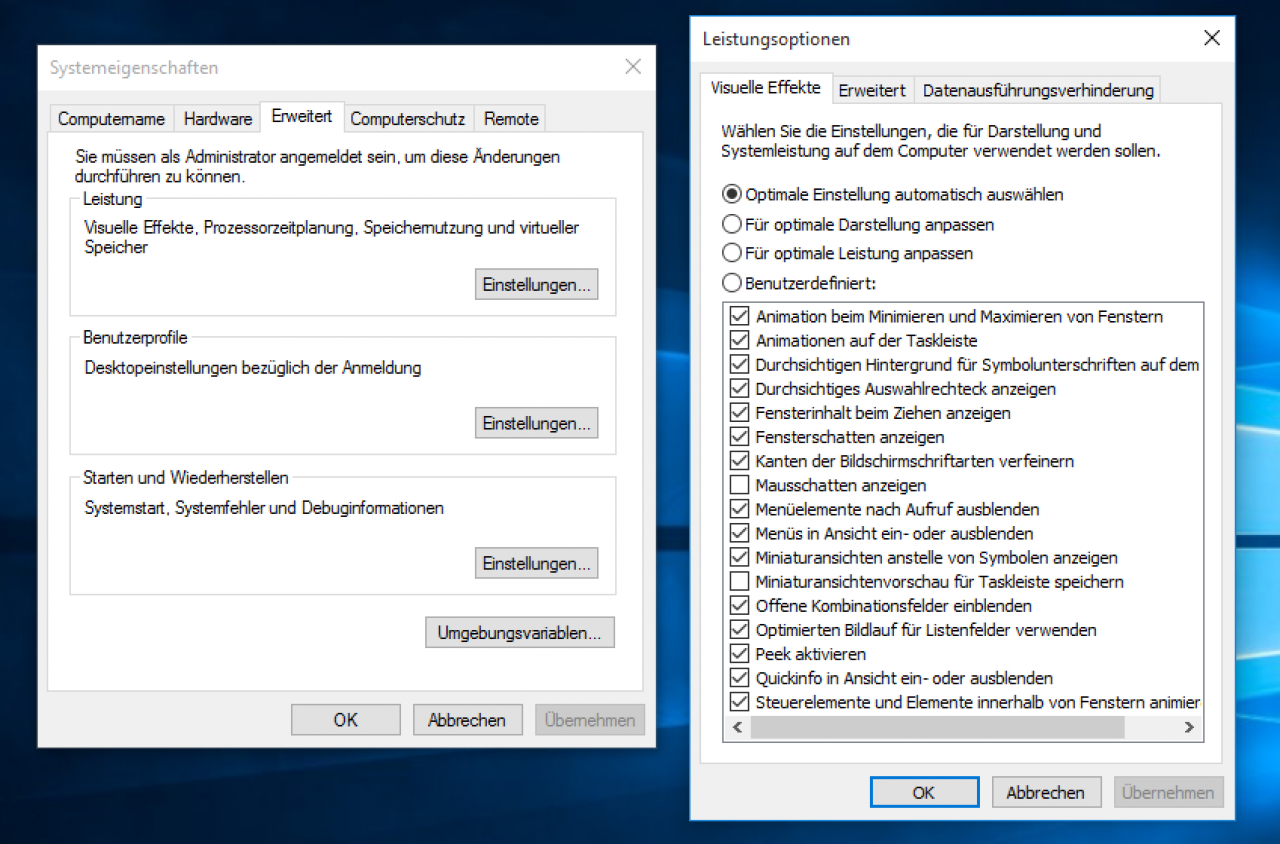The height and width of the screenshot is (844, 1280).
Task: Open Einstellungen under Leistung
Action: pyautogui.click(x=536, y=284)
